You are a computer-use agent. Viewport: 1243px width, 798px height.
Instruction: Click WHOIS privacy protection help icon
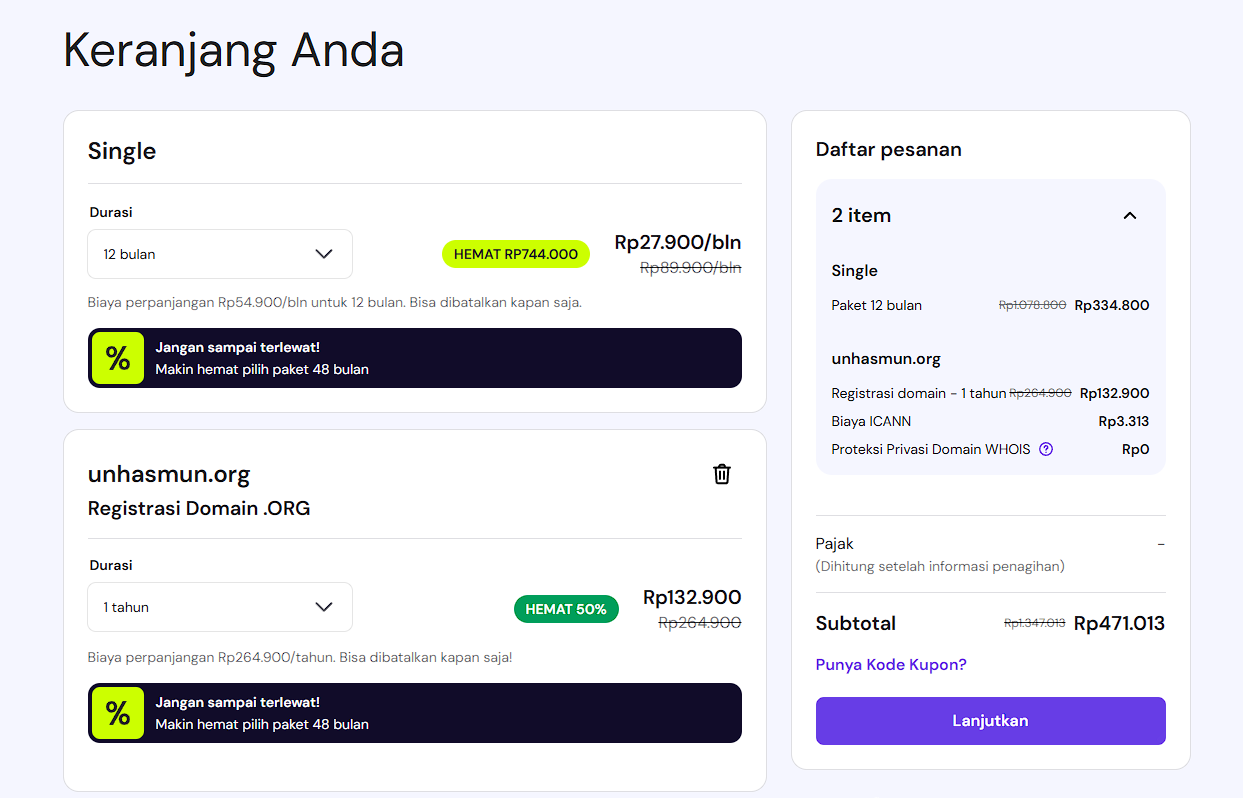pyautogui.click(x=1046, y=449)
